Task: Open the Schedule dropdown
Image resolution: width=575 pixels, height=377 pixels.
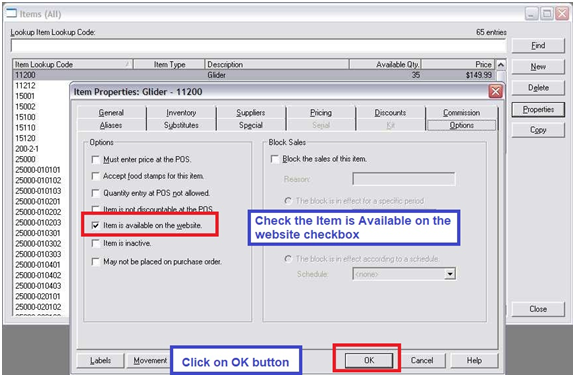Action: click(450, 274)
